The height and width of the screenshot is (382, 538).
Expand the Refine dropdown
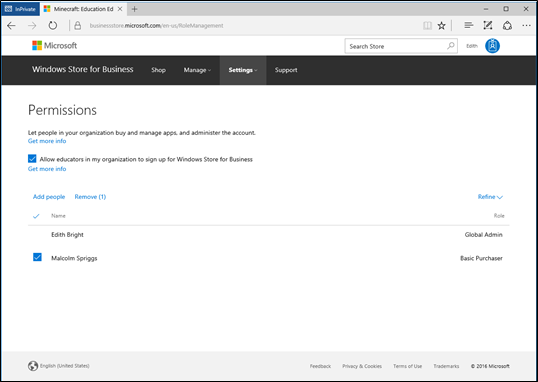tap(490, 197)
